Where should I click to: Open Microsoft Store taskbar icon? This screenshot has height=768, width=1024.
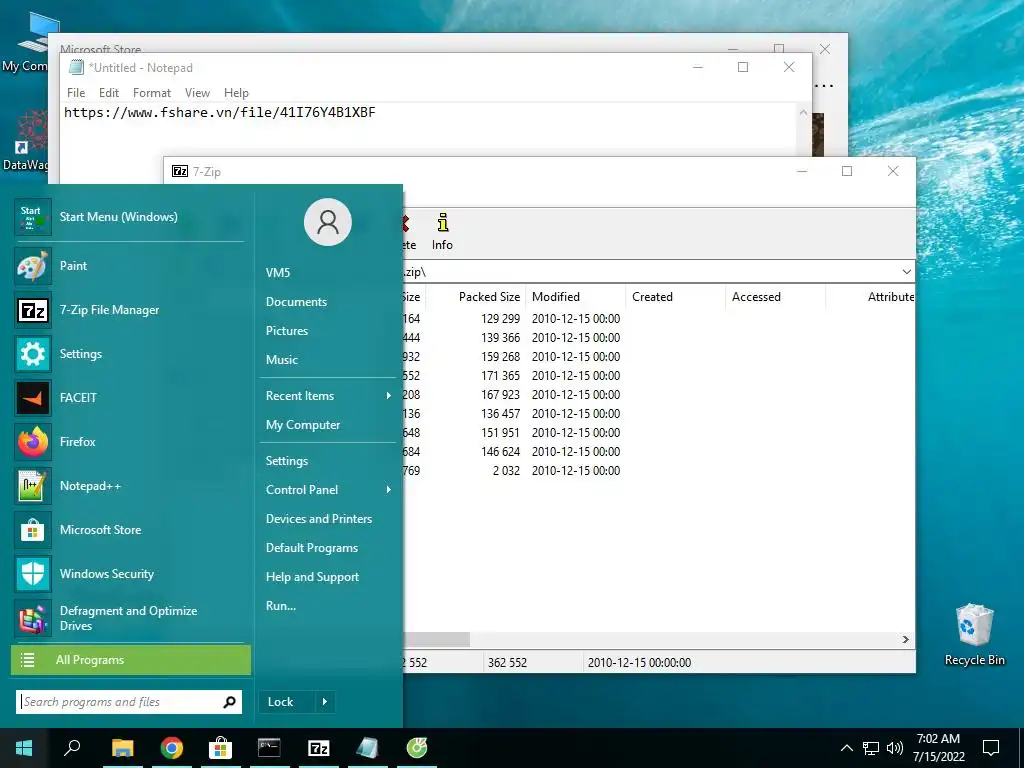point(220,748)
